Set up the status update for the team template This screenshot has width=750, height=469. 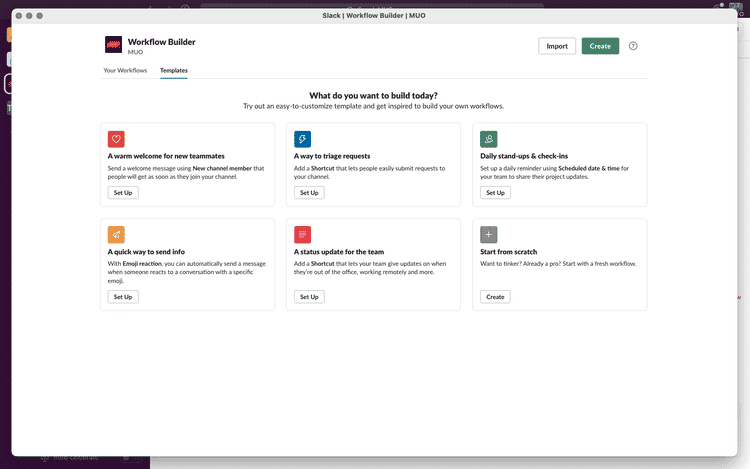pyautogui.click(x=309, y=297)
